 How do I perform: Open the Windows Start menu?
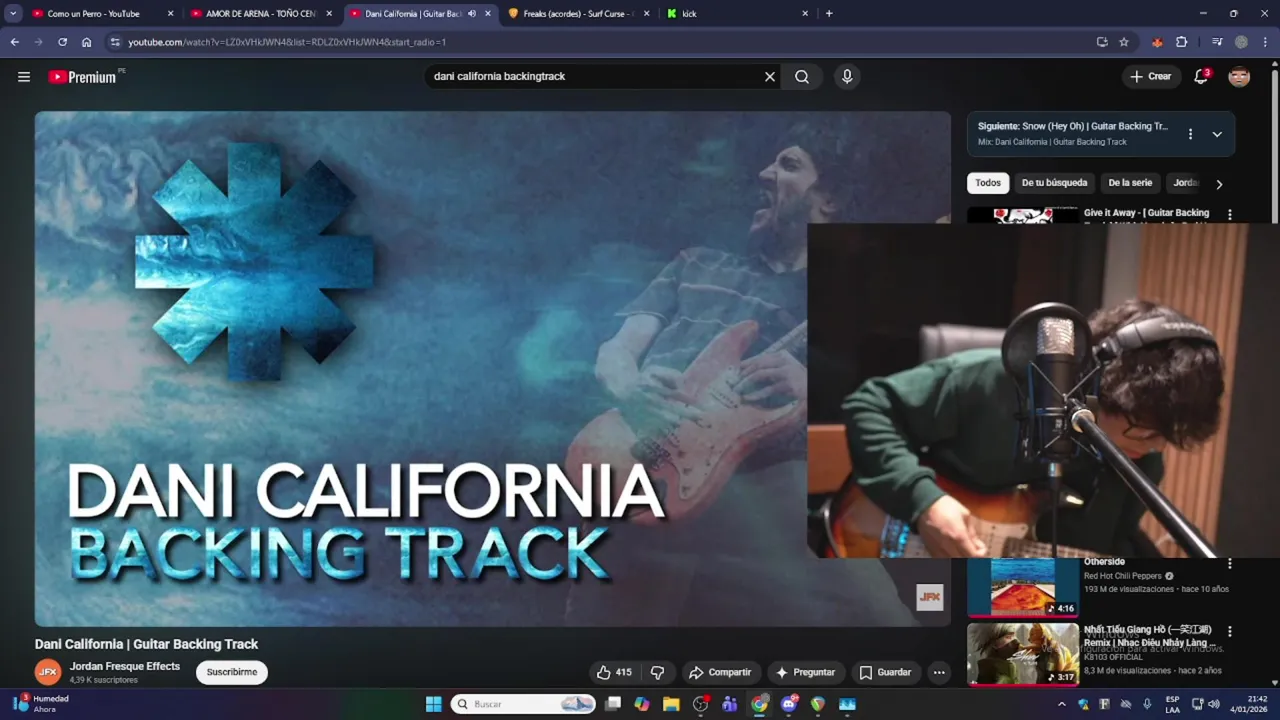tap(433, 704)
